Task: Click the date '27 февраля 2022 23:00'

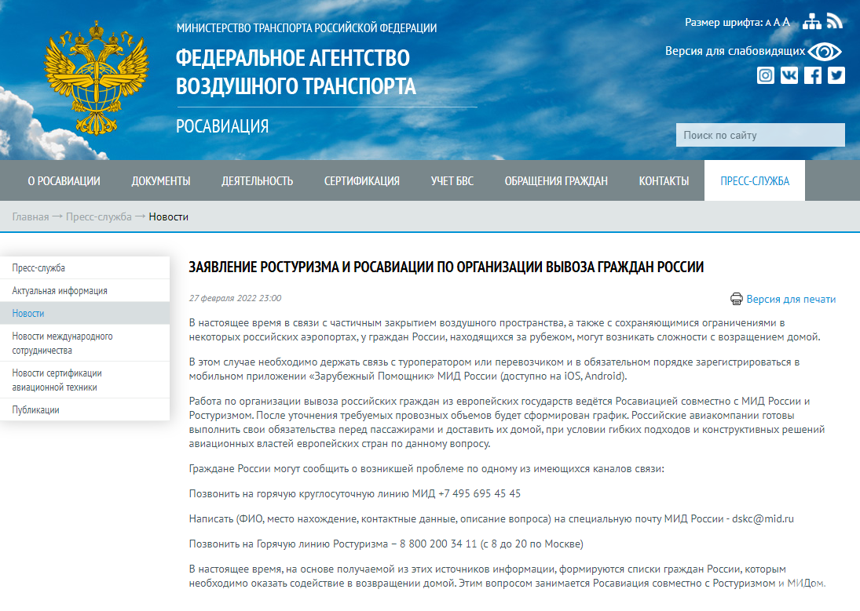Action: pos(235,298)
